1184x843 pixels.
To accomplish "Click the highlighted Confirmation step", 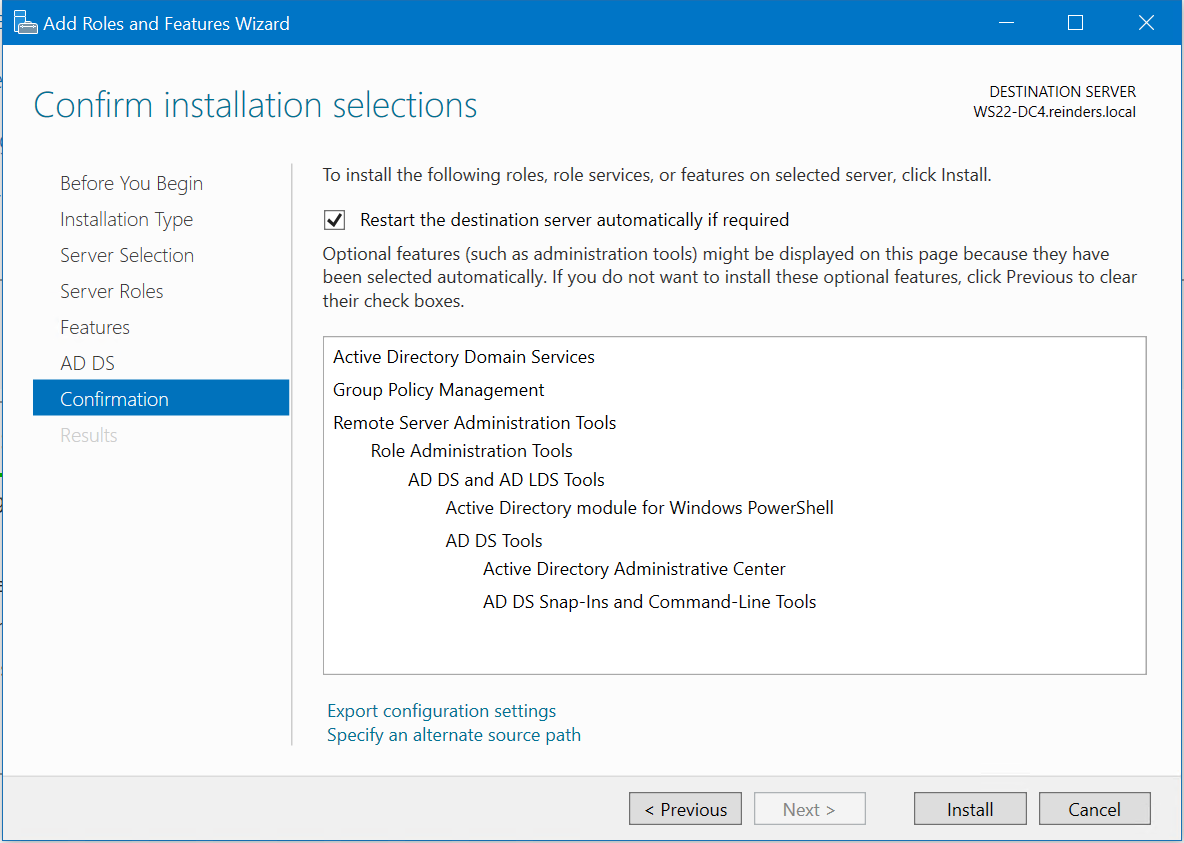I will point(114,398).
